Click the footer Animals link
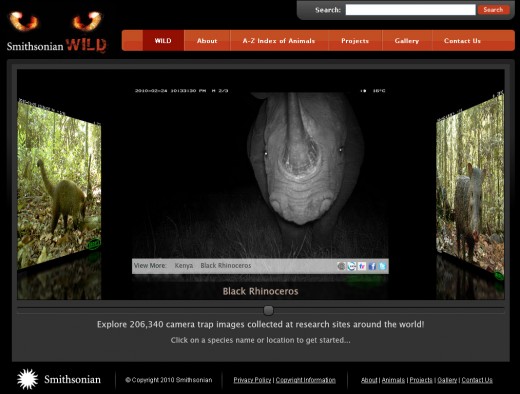Screen dimensions: 520x394 click(393, 380)
